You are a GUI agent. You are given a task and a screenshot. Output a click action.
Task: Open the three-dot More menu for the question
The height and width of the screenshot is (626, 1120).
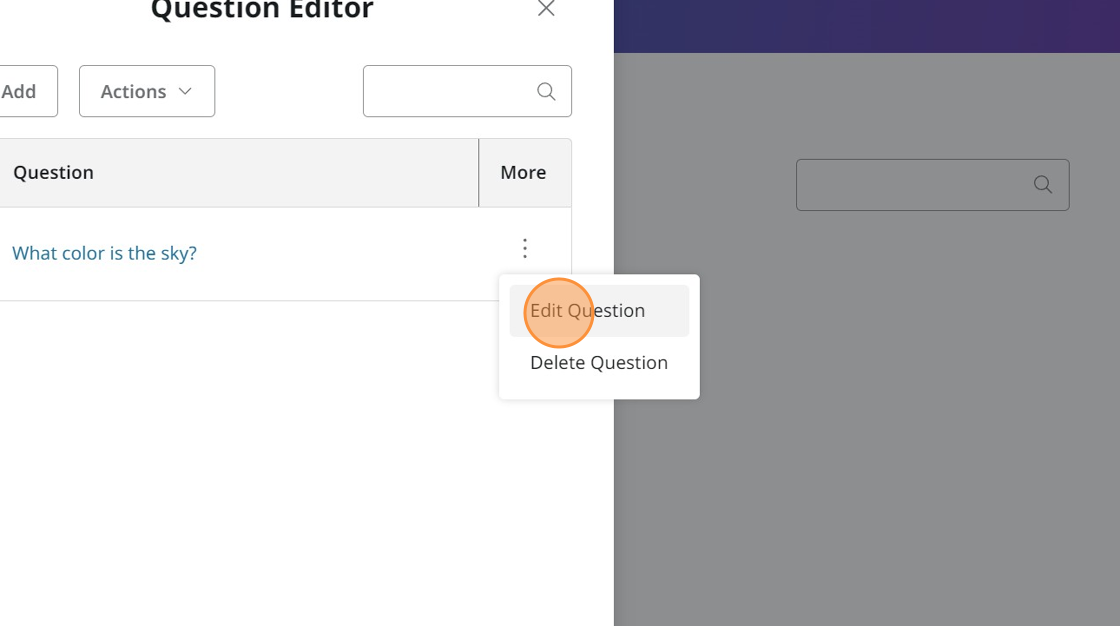[x=524, y=248]
